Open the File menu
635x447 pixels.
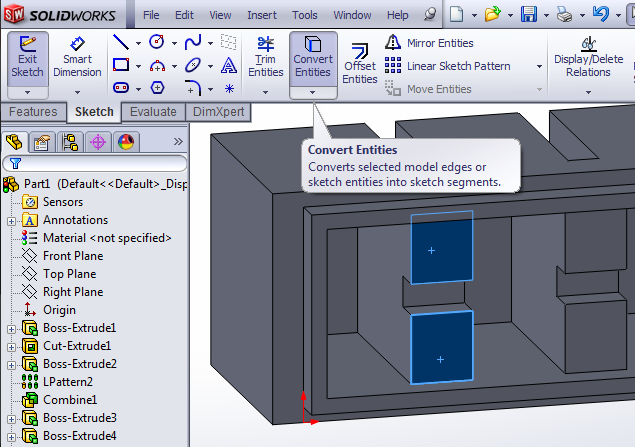151,15
